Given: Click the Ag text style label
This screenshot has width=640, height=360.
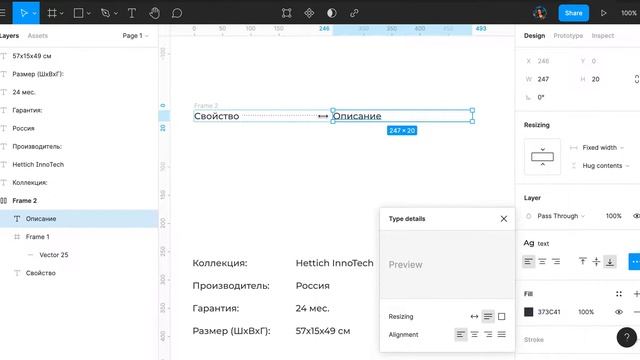Looking at the screenshot, I should tap(536, 243).
